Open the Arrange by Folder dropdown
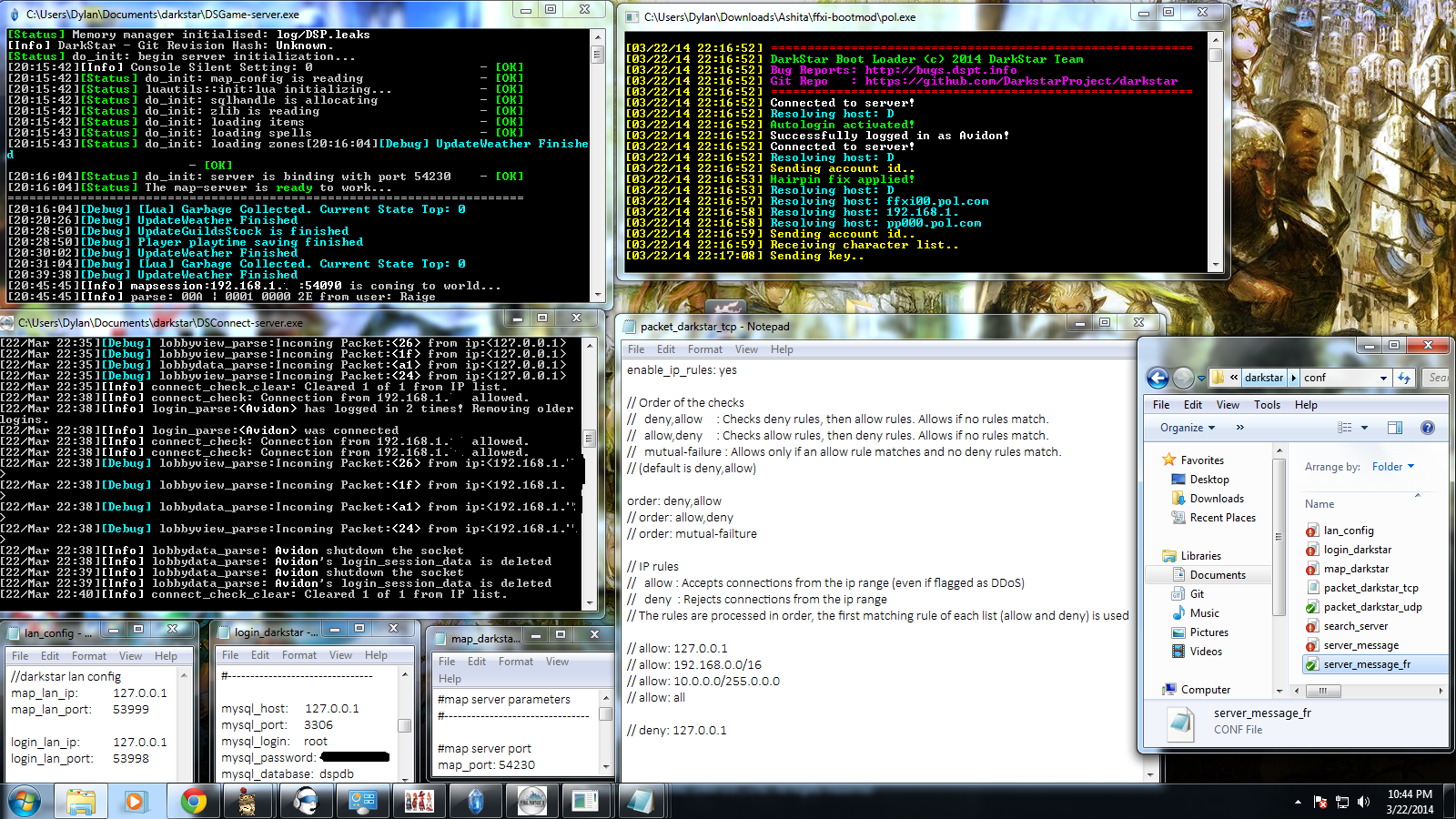1456x819 pixels. (1392, 467)
